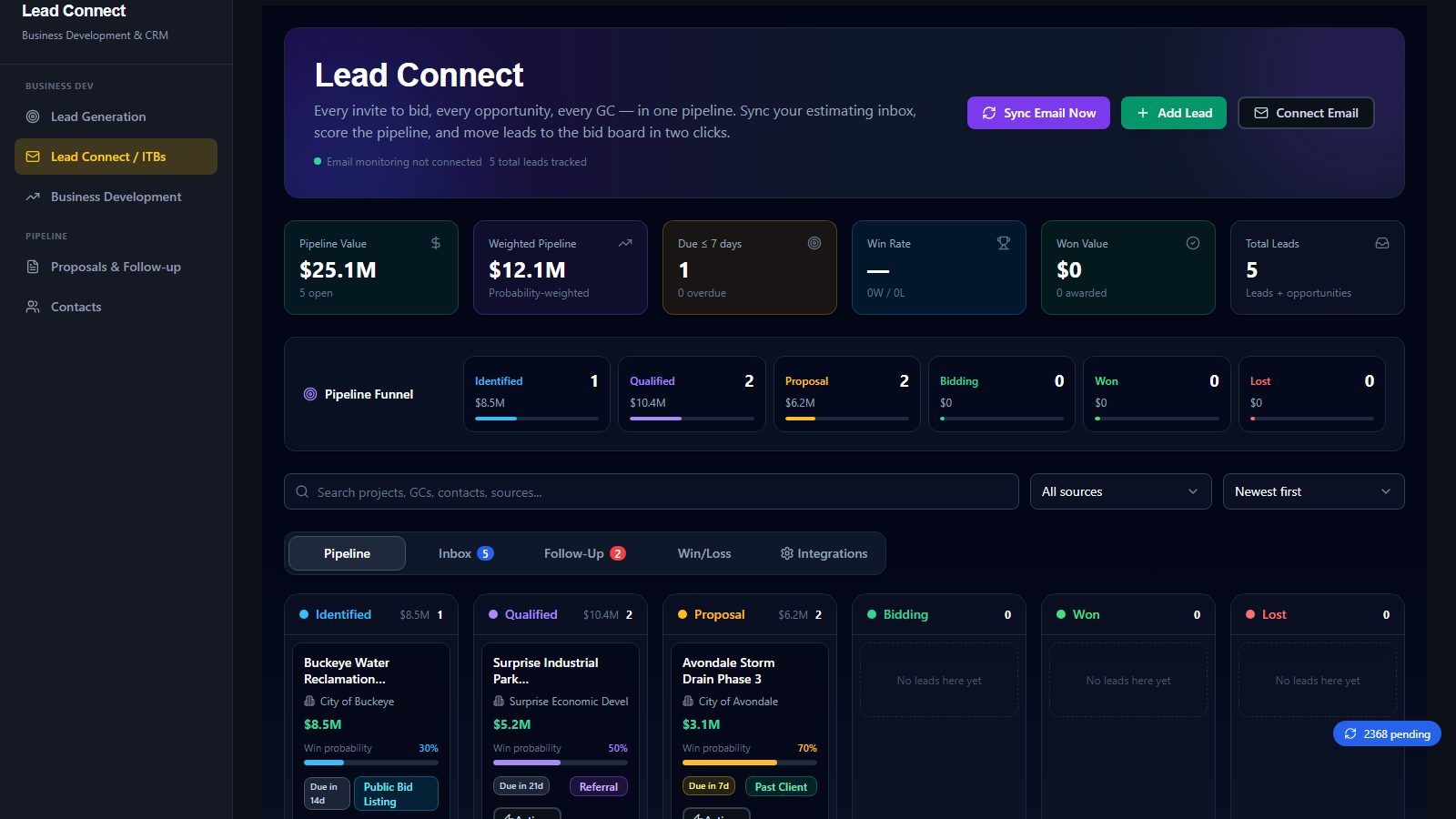The height and width of the screenshot is (819, 1456).
Task: Switch to the Pipeline tab
Action: pyautogui.click(x=347, y=553)
